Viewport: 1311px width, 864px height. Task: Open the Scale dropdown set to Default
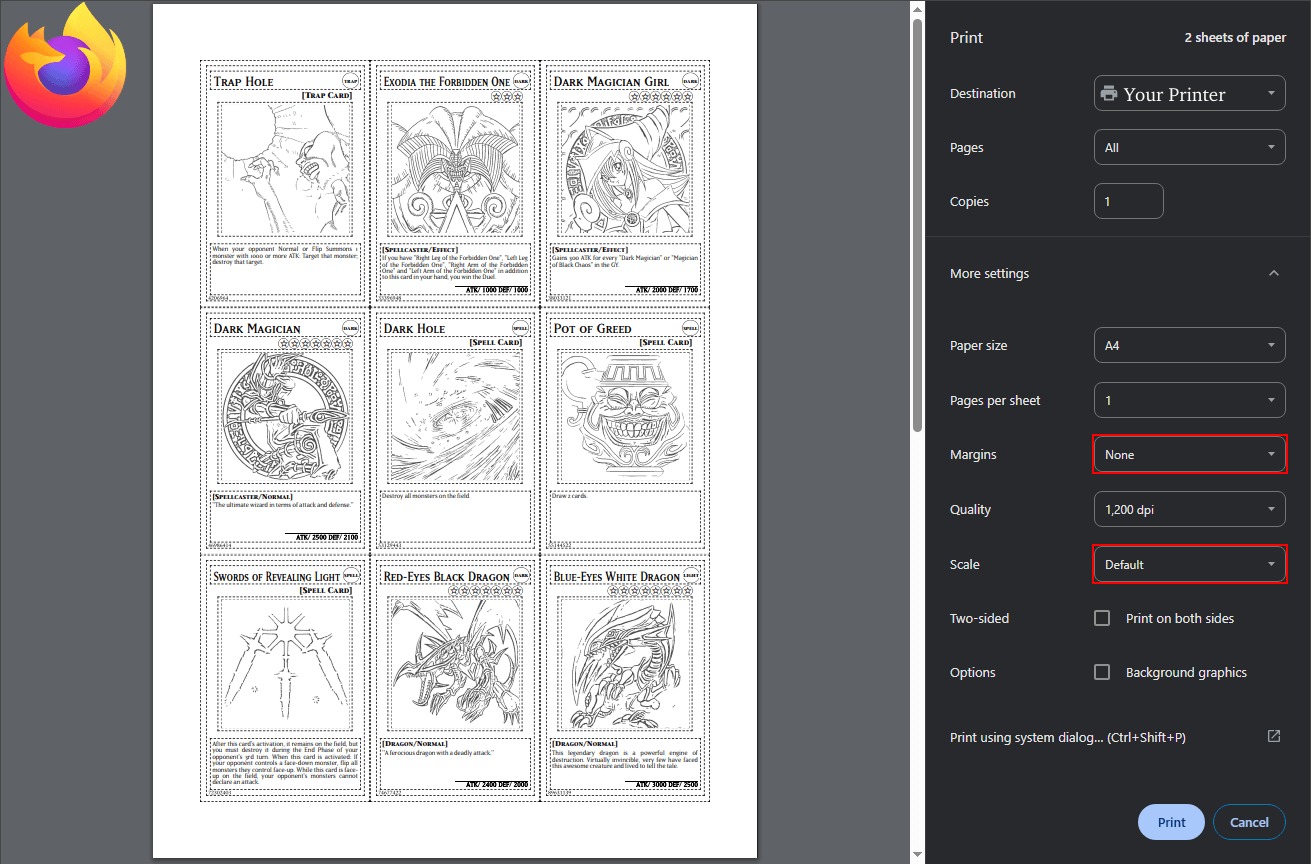1189,564
